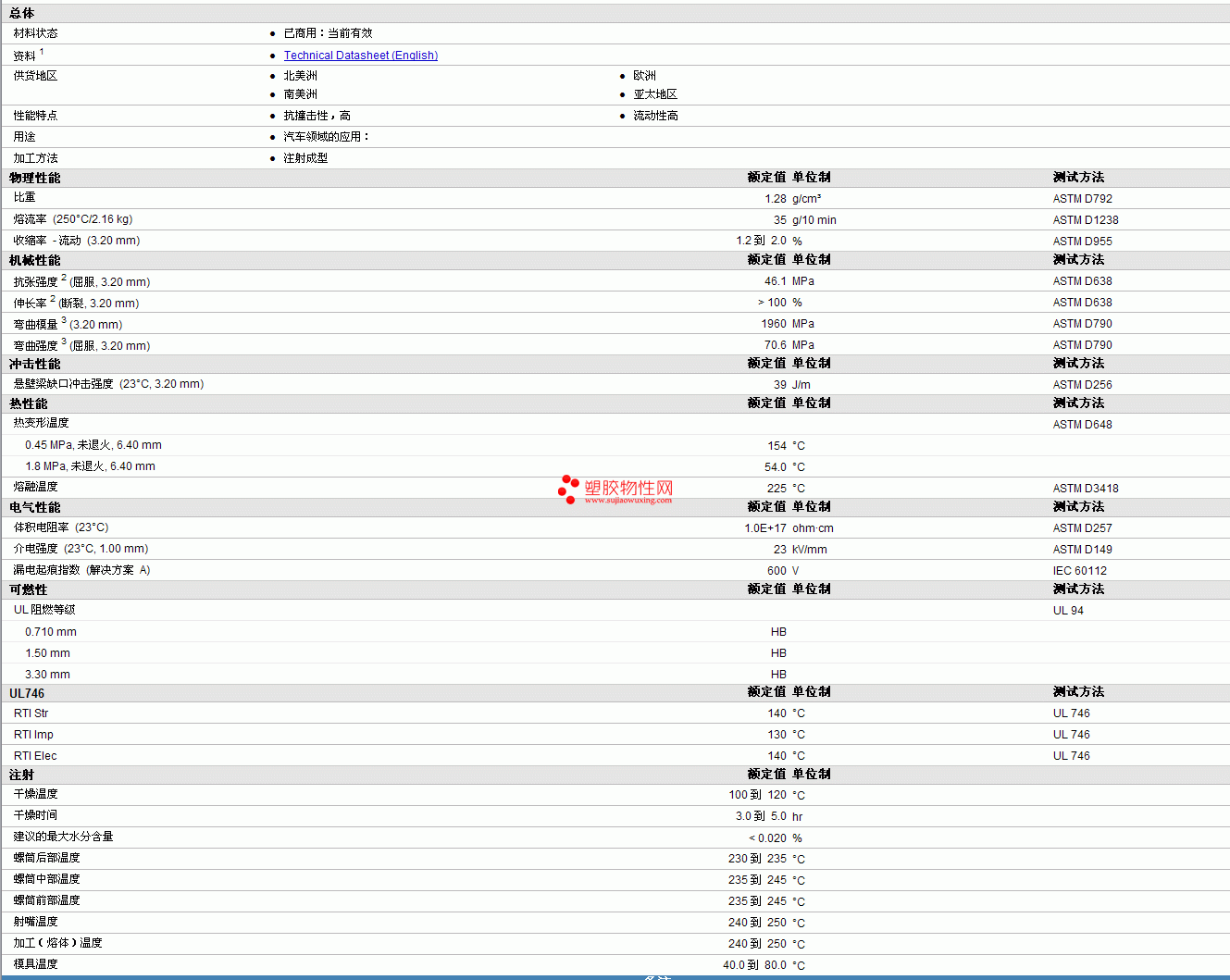Click the '230 到 235' rear barrel temperature
Viewport: 1230px width, 980px height.
[x=757, y=859]
